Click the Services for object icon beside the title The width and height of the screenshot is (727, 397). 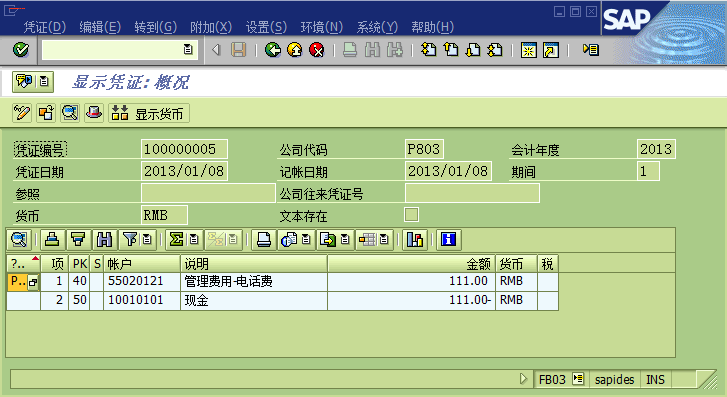tap(24, 82)
